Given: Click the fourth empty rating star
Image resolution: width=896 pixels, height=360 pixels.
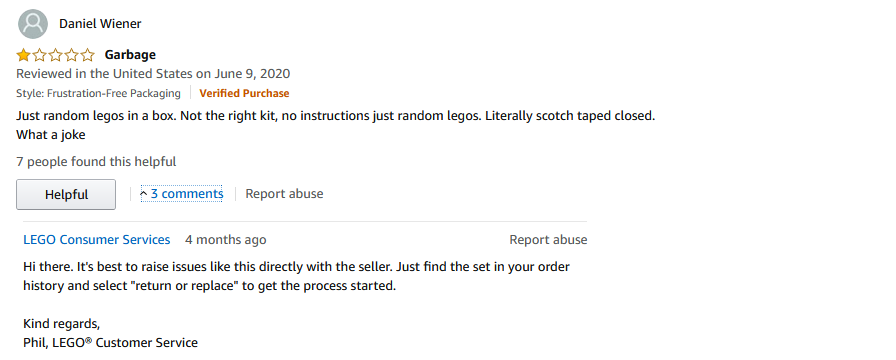Looking at the screenshot, I should [x=71, y=55].
